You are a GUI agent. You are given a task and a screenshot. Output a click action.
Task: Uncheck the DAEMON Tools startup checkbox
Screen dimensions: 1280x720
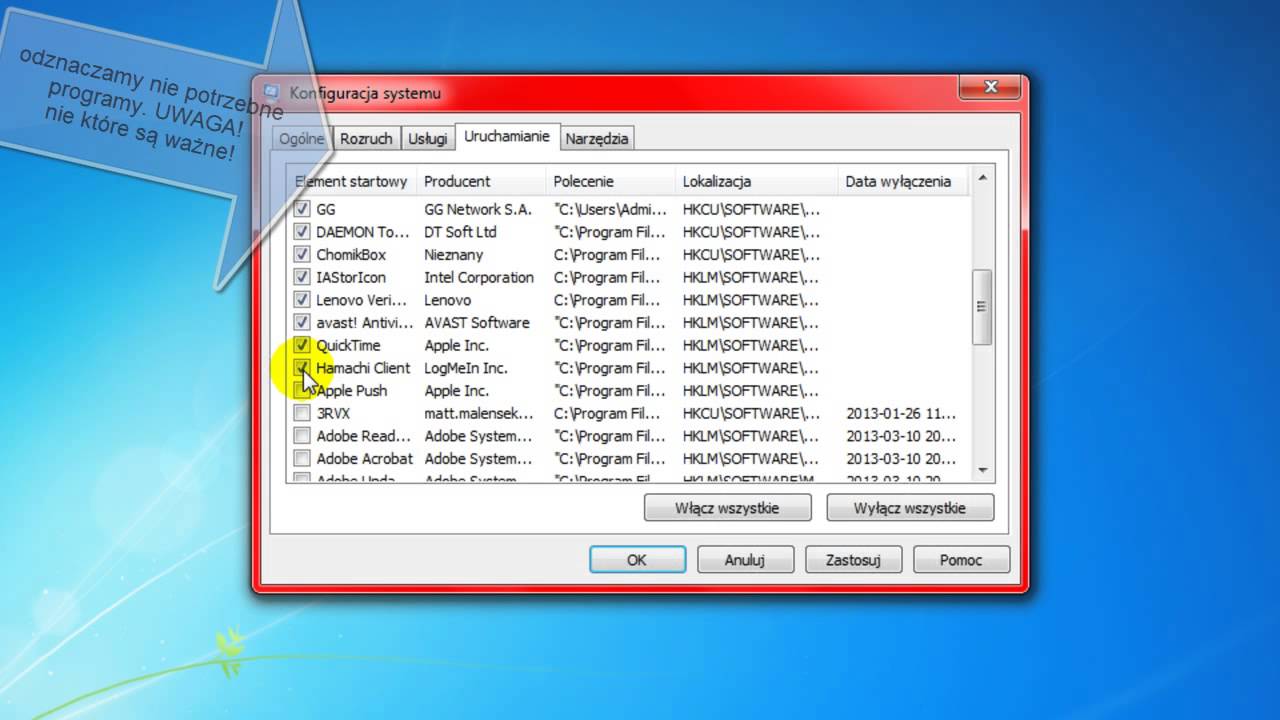(302, 232)
